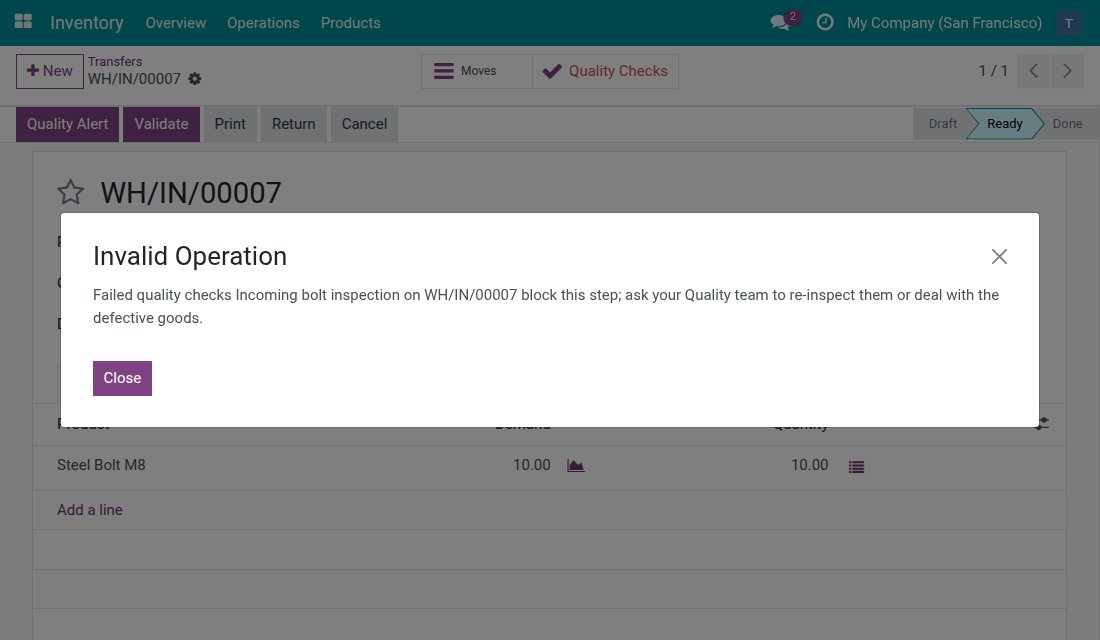
Task: Switch company My Company (San Francisco)
Action: pos(944,23)
